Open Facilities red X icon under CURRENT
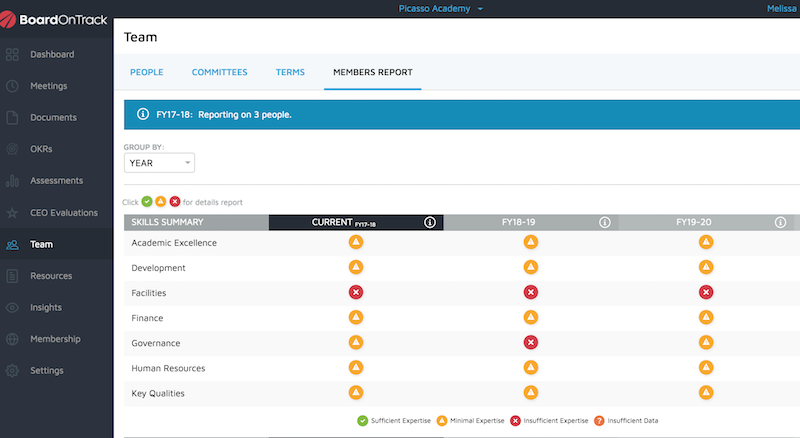This screenshot has width=800, height=438. click(x=356, y=293)
